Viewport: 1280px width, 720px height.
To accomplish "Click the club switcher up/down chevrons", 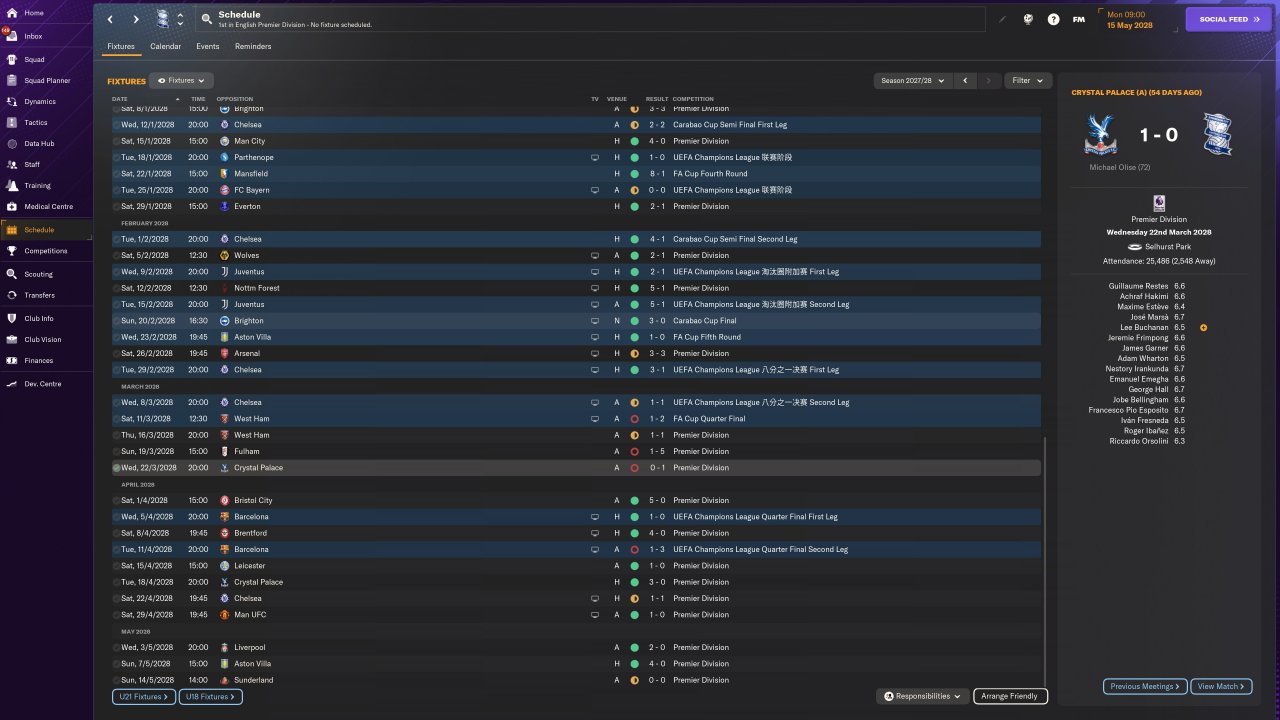I will click(x=180, y=19).
